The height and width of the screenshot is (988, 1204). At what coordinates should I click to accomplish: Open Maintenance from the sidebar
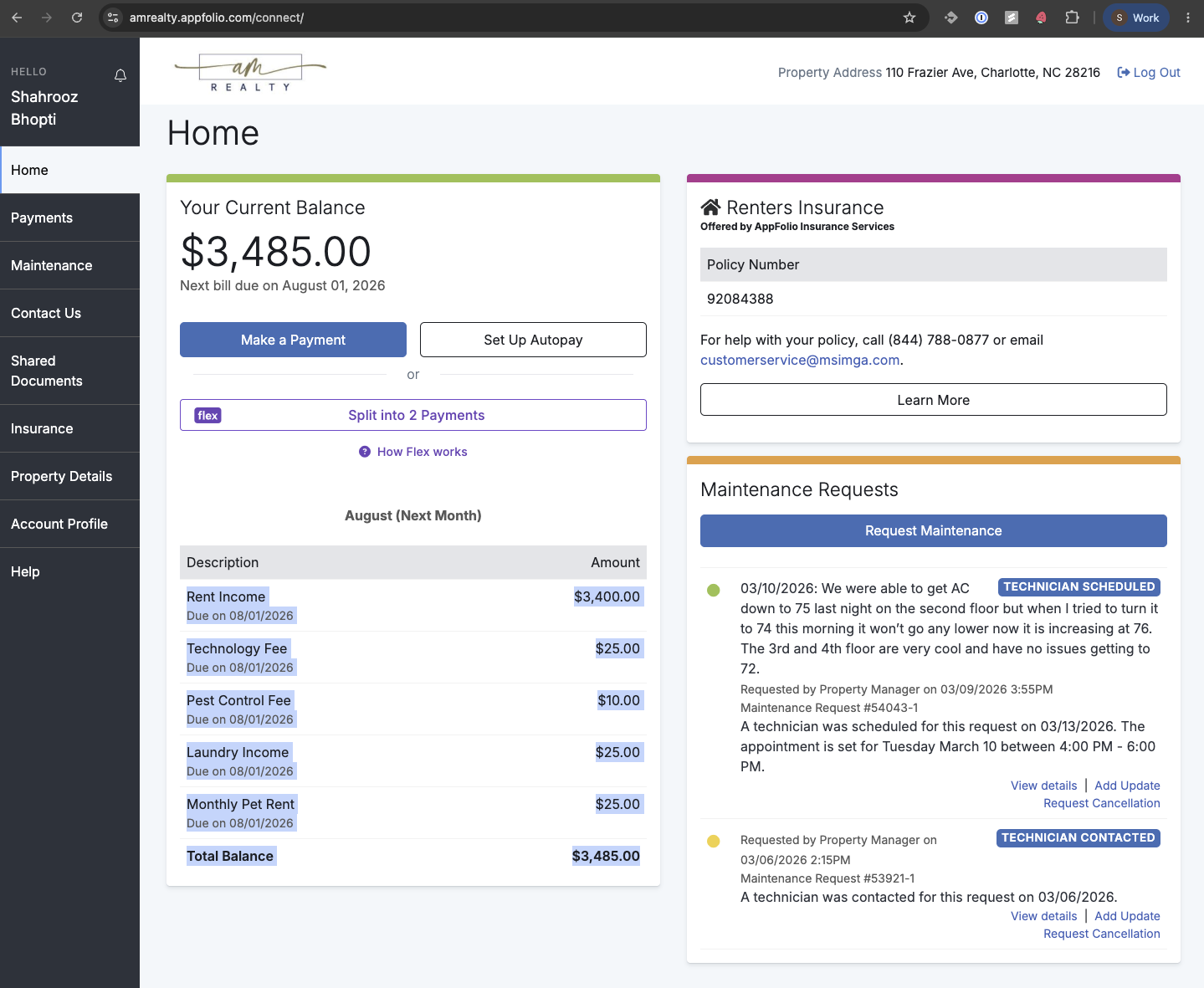pyautogui.click(x=70, y=265)
